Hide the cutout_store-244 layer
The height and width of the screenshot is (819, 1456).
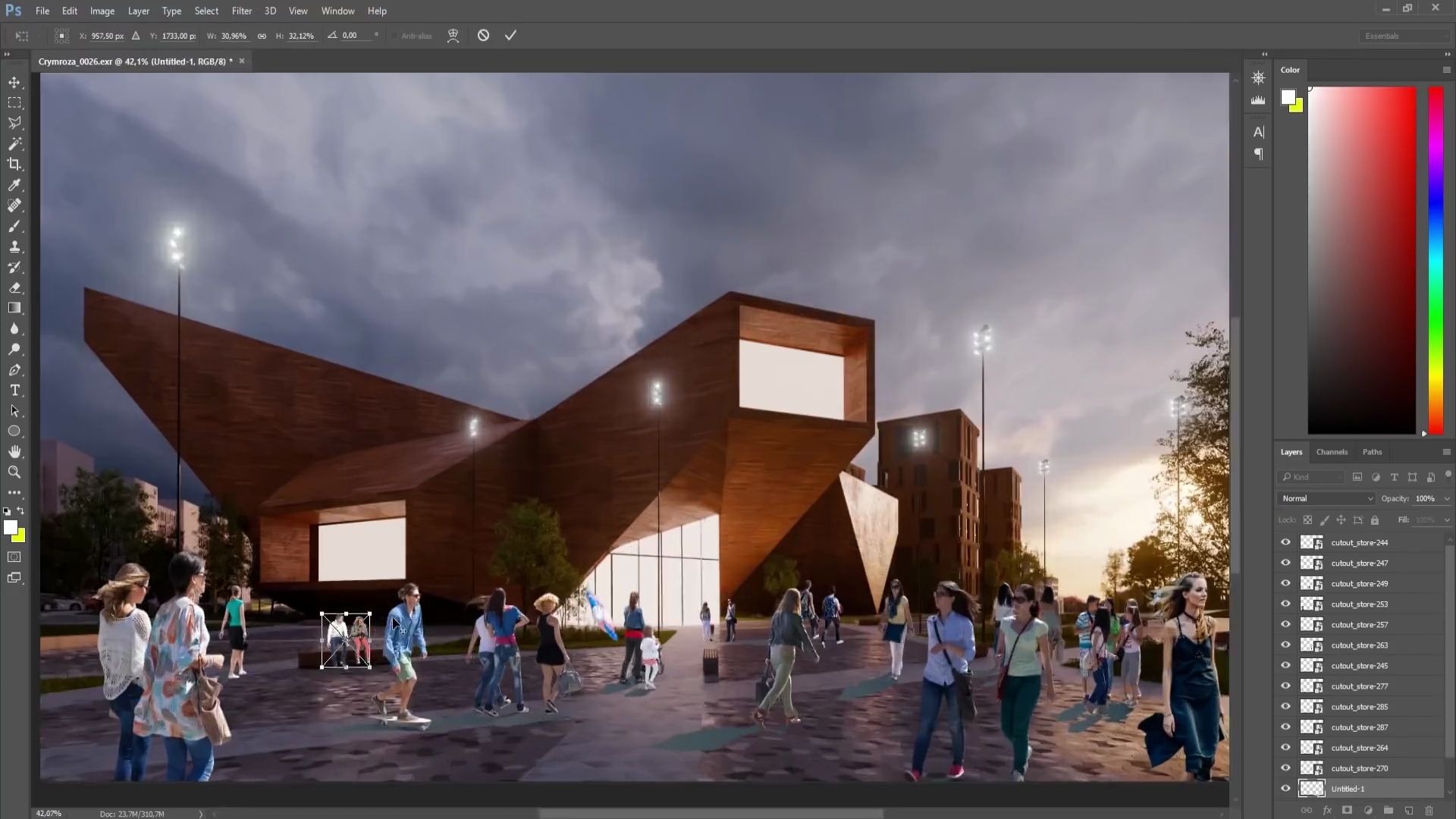(1285, 542)
